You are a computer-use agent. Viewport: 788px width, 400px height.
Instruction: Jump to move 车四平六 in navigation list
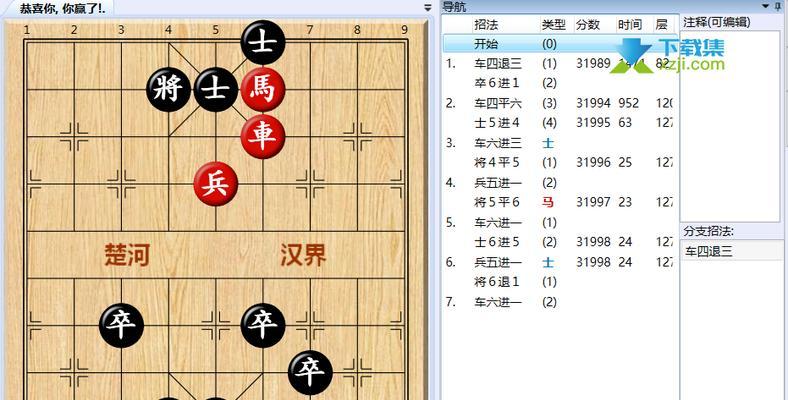[x=498, y=104]
